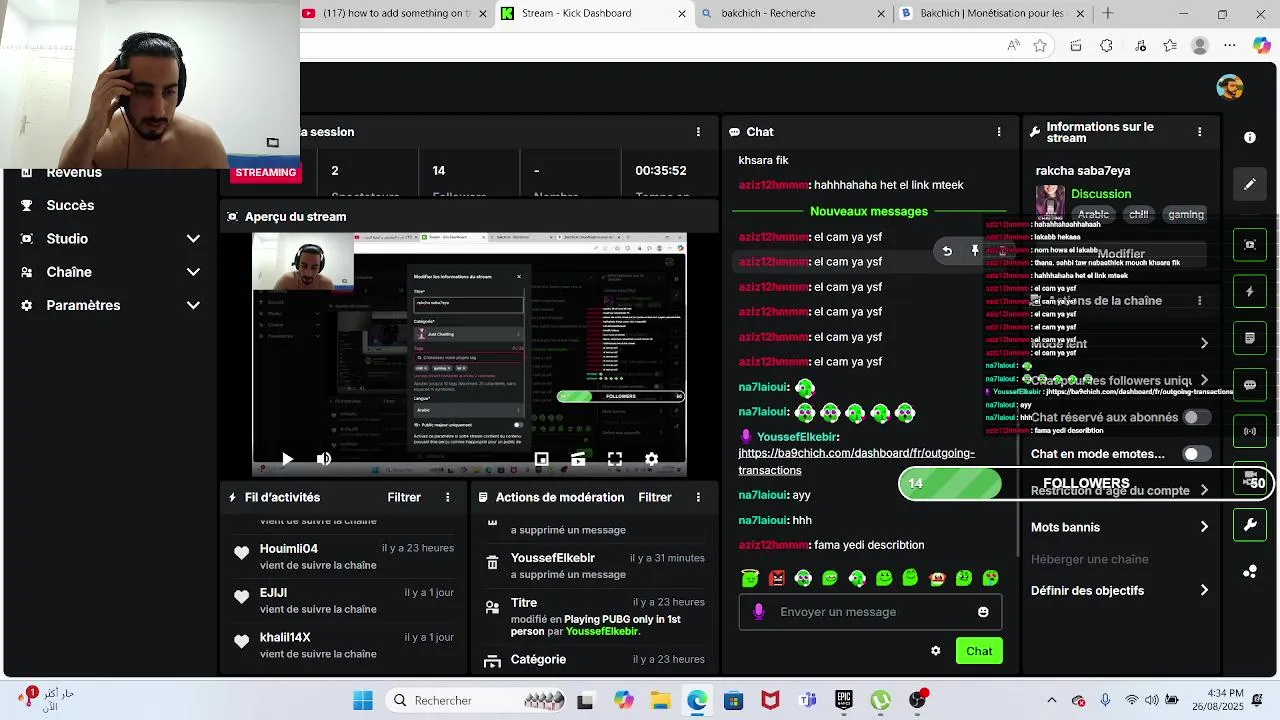Switch to the Bakchich Monétisation tab
Image resolution: width=1280 pixels, height=720 pixels.
click(x=993, y=14)
